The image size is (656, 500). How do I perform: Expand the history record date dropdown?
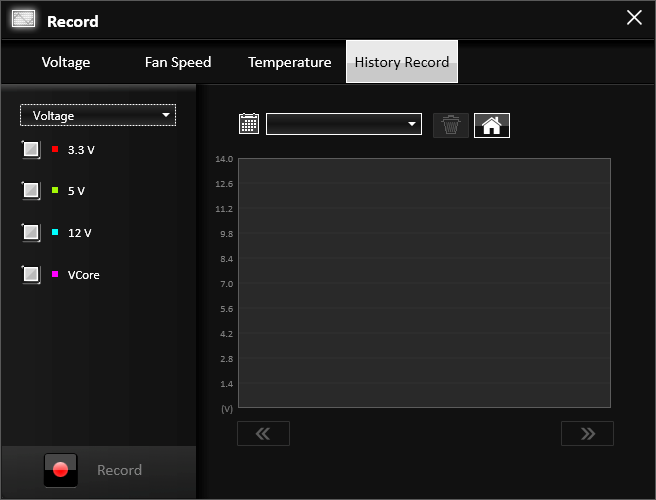tap(343, 124)
